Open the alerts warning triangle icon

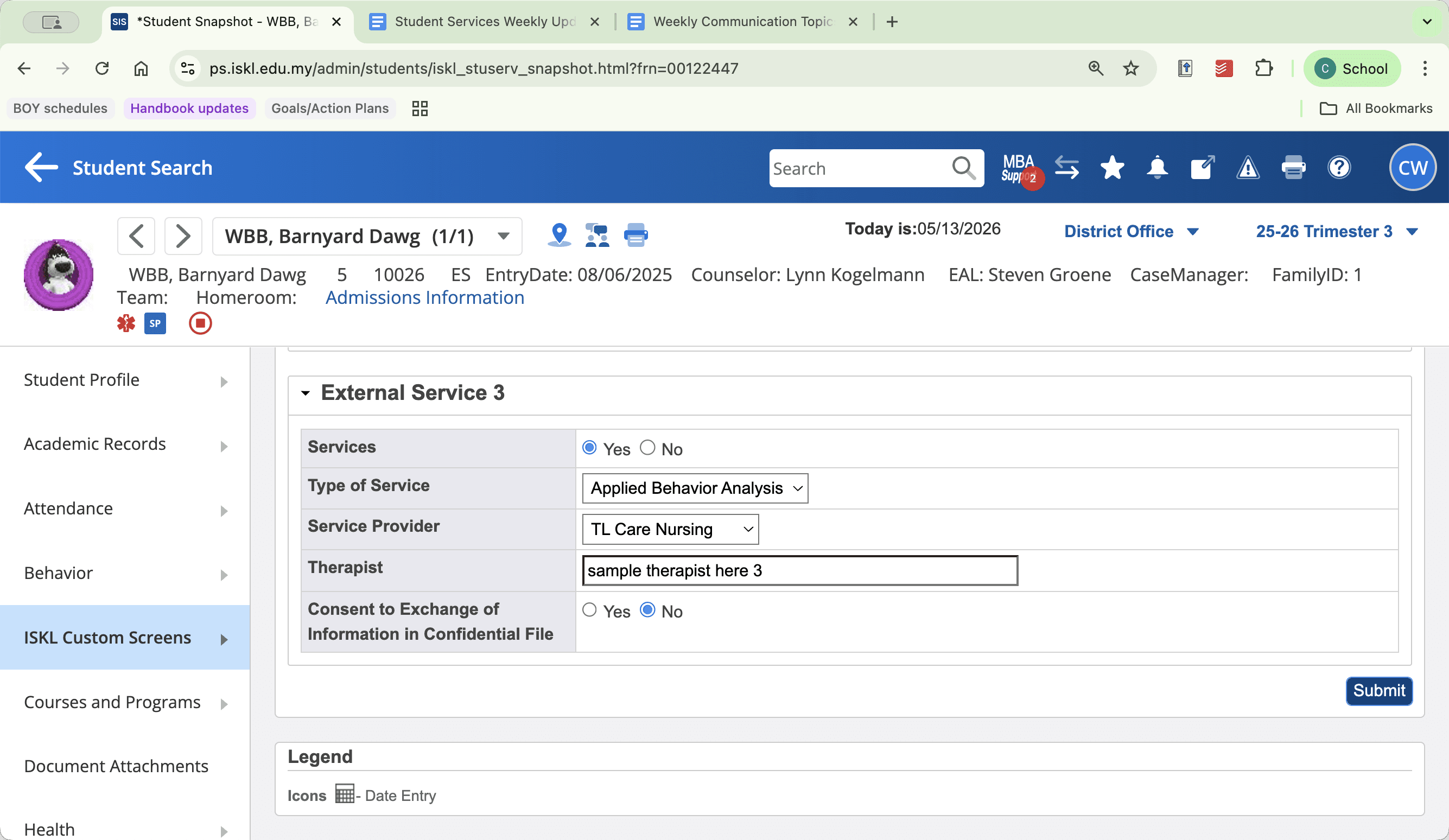click(x=1248, y=168)
